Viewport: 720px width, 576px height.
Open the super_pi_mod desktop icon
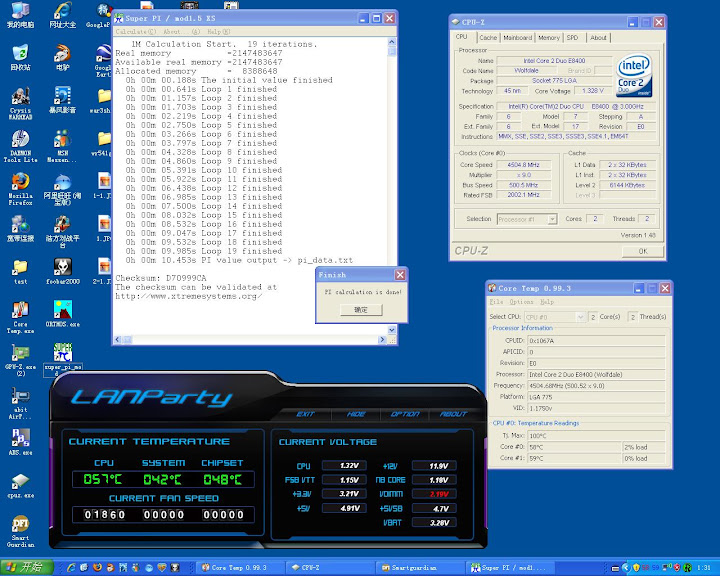pyautogui.click(x=62, y=354)
